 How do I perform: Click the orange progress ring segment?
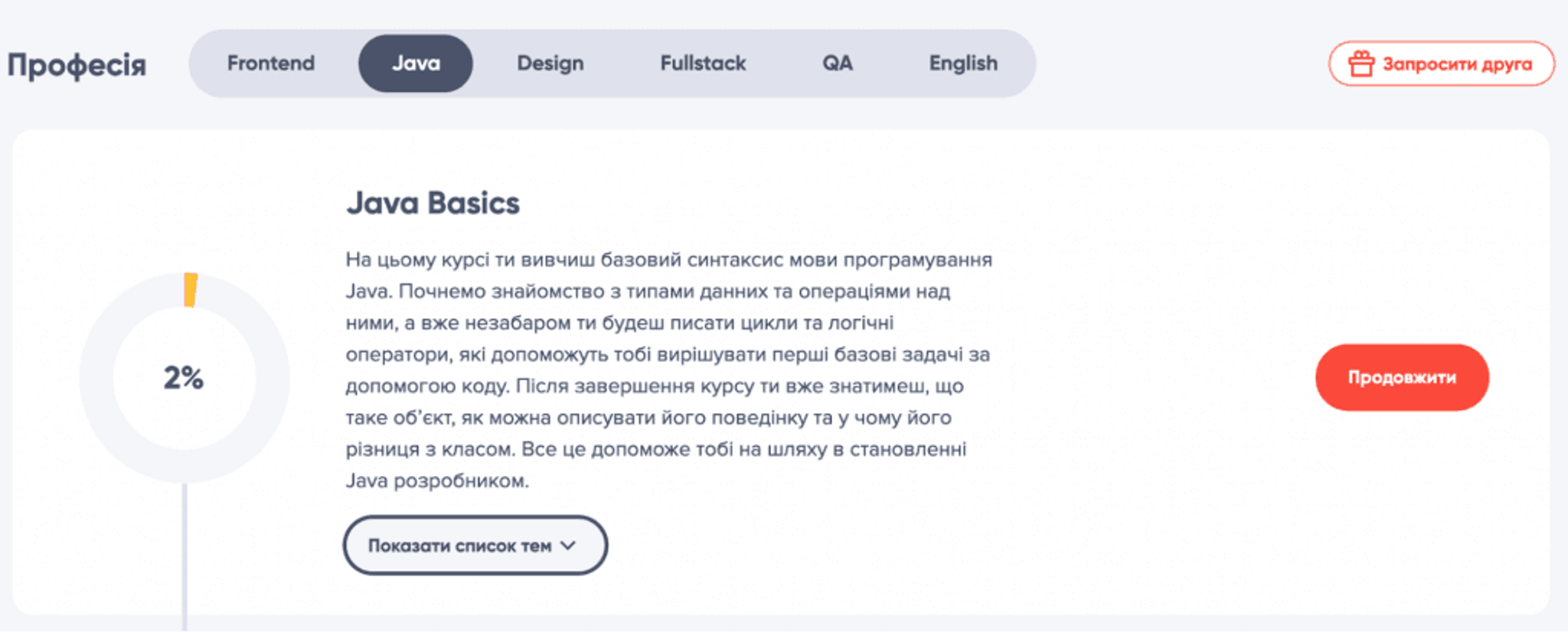click(x=191, y=290)
